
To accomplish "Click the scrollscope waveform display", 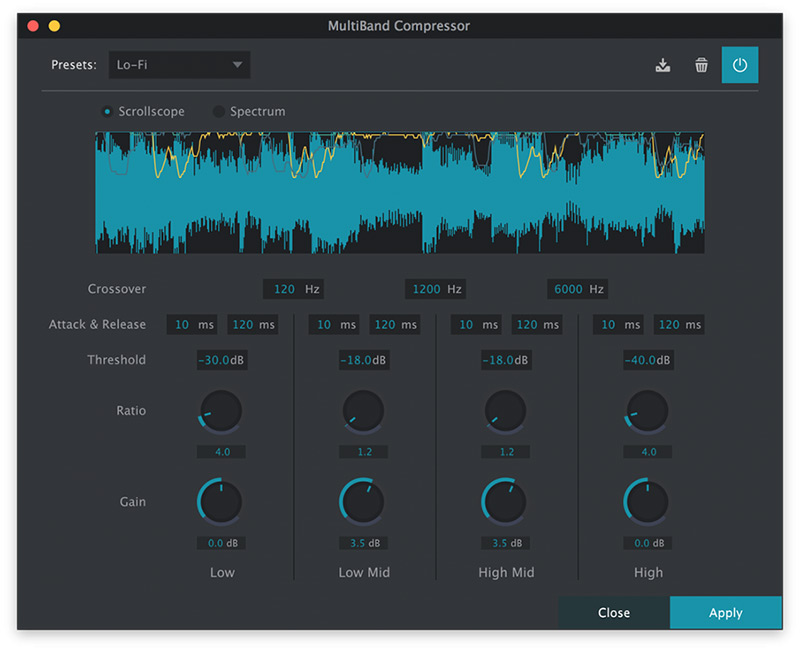I will [400, 192].
